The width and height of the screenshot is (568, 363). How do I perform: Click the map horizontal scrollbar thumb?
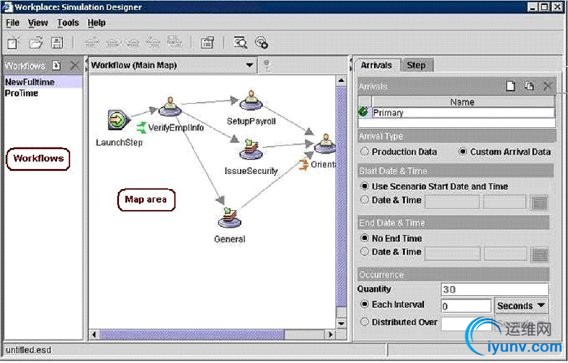[192, 334]
